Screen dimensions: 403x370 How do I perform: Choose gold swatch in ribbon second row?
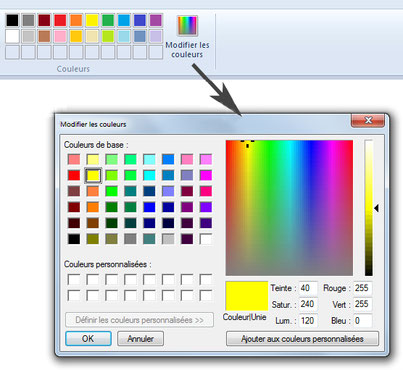click(76, 36)
